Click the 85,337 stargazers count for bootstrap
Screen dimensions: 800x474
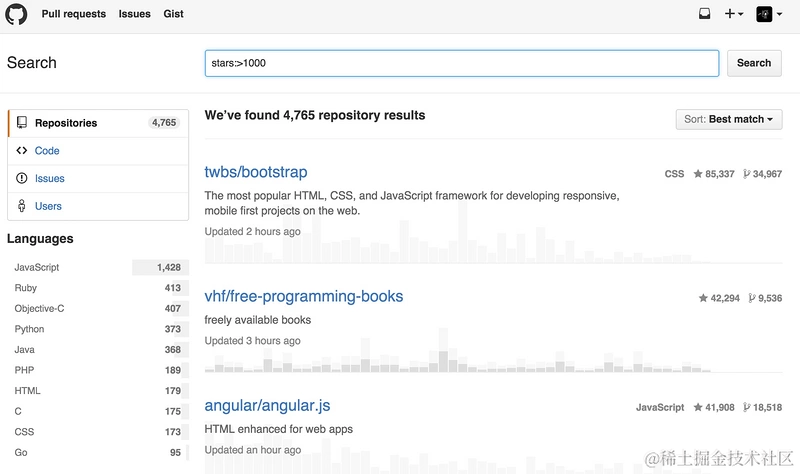pyautogui.click(x=714, y=174)
